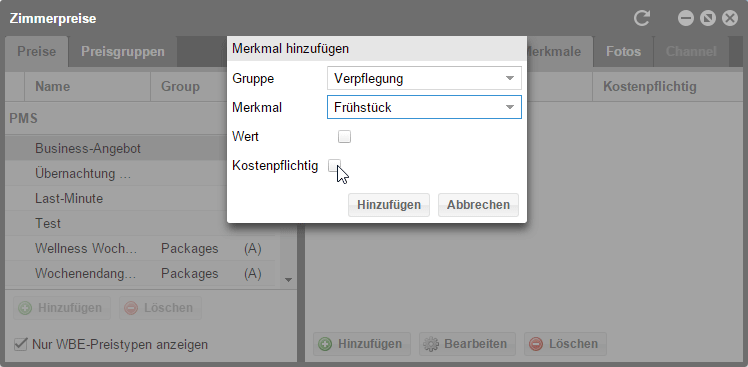Click green plus icon under price list
Image resolution: width=748 pixels, height=367 pixels.
tap(25, 308)
